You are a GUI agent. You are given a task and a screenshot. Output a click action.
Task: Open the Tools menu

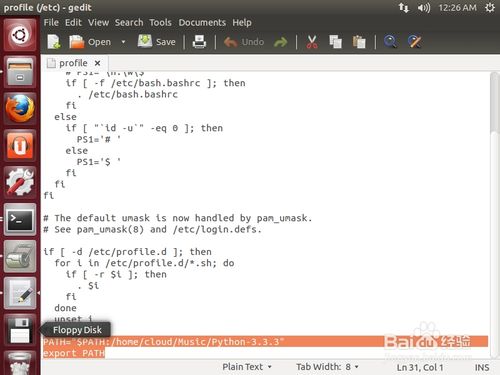point(160,23)
